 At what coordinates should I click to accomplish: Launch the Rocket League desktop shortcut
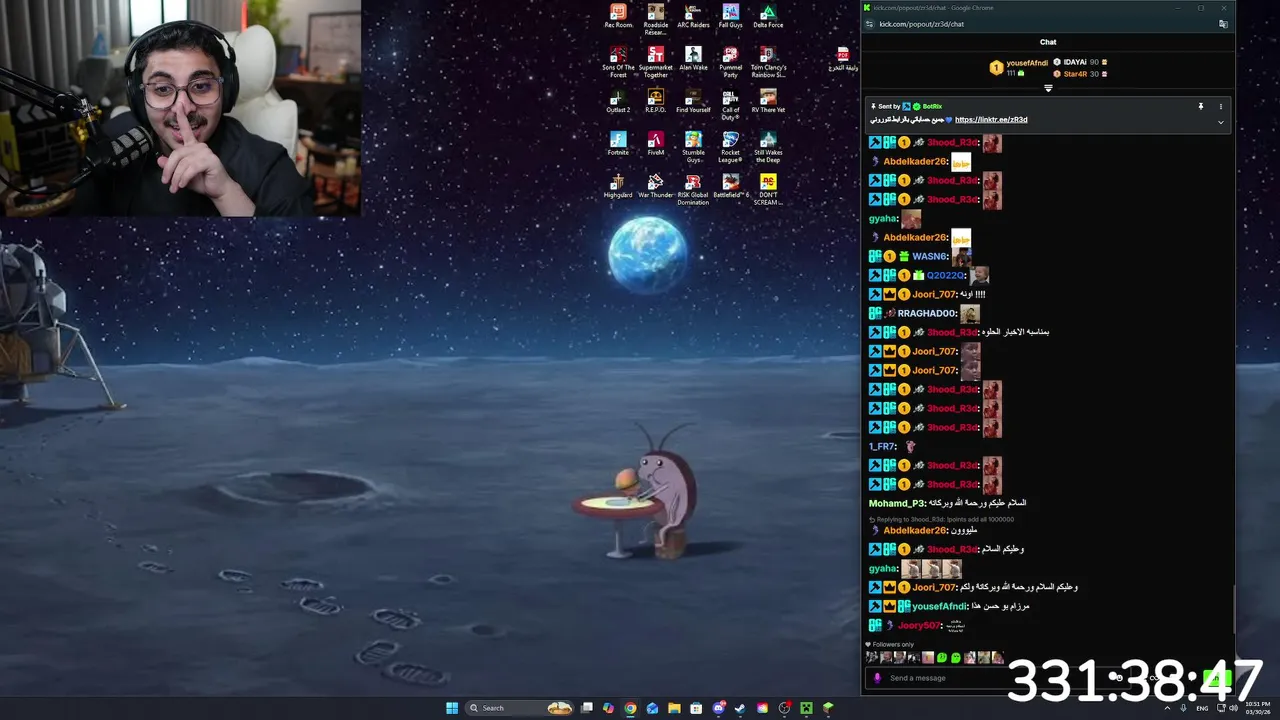(731, 147)
